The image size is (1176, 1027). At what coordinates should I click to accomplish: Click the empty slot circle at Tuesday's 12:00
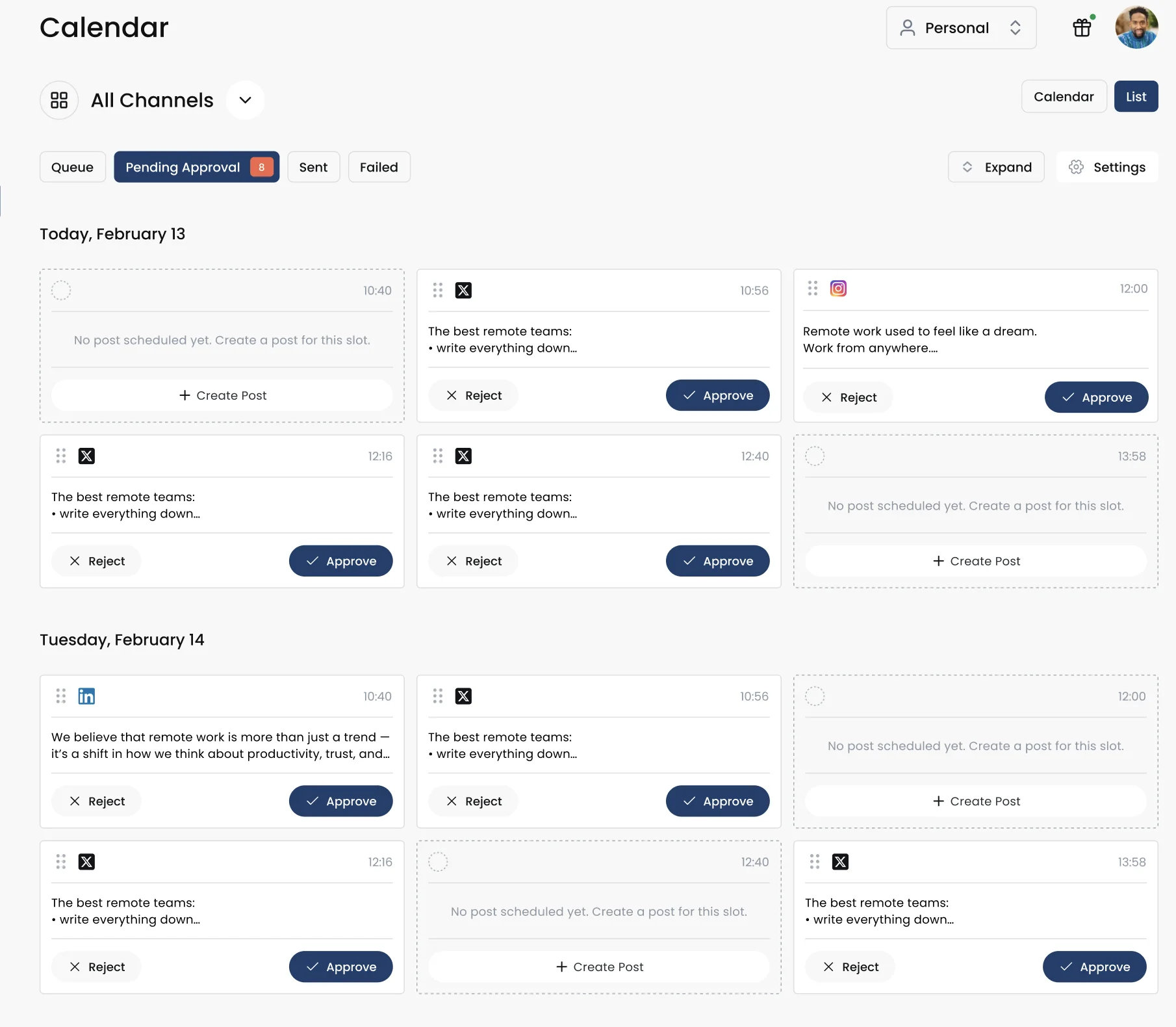[815, 696]
